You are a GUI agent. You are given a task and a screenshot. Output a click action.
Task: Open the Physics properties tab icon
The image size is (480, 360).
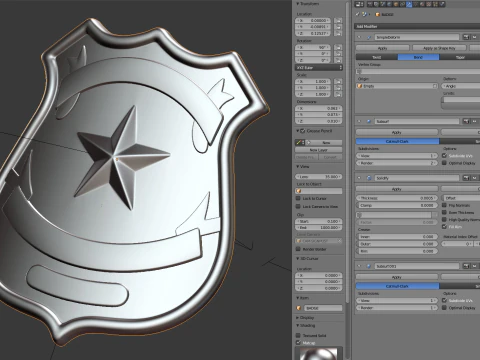pos(442,4)
